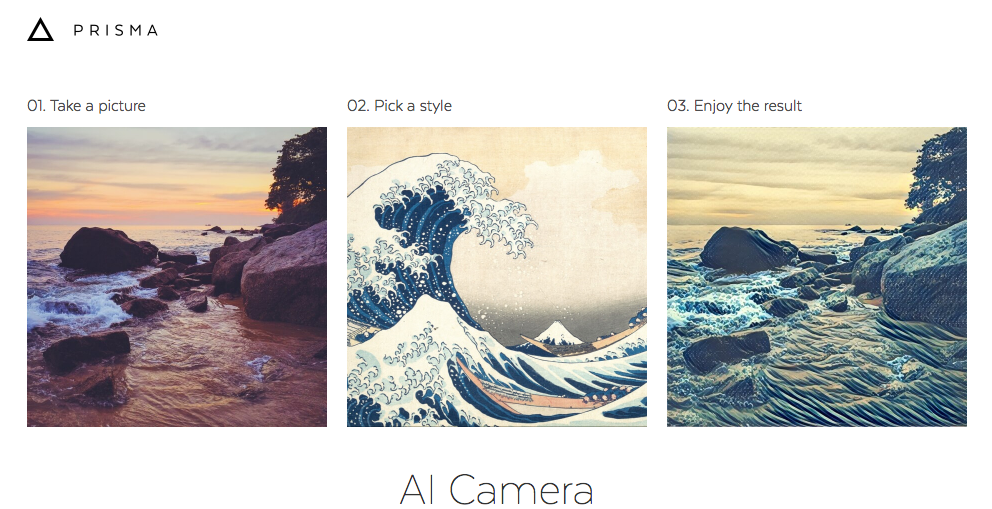This screenshot has height=509, width=992.
Task: Click the tree silhouette in original photo
Action: (x=298, y=175)
